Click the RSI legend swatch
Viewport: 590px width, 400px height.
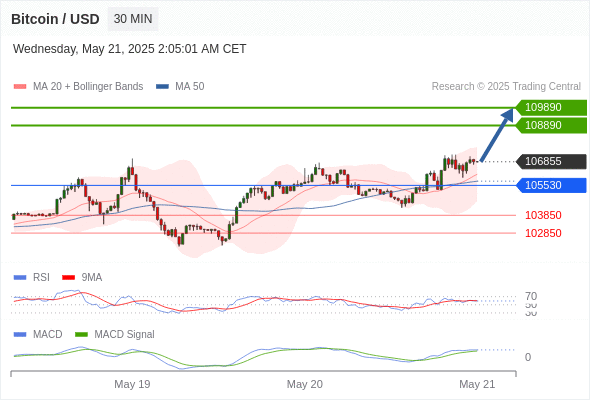point(20,278)
